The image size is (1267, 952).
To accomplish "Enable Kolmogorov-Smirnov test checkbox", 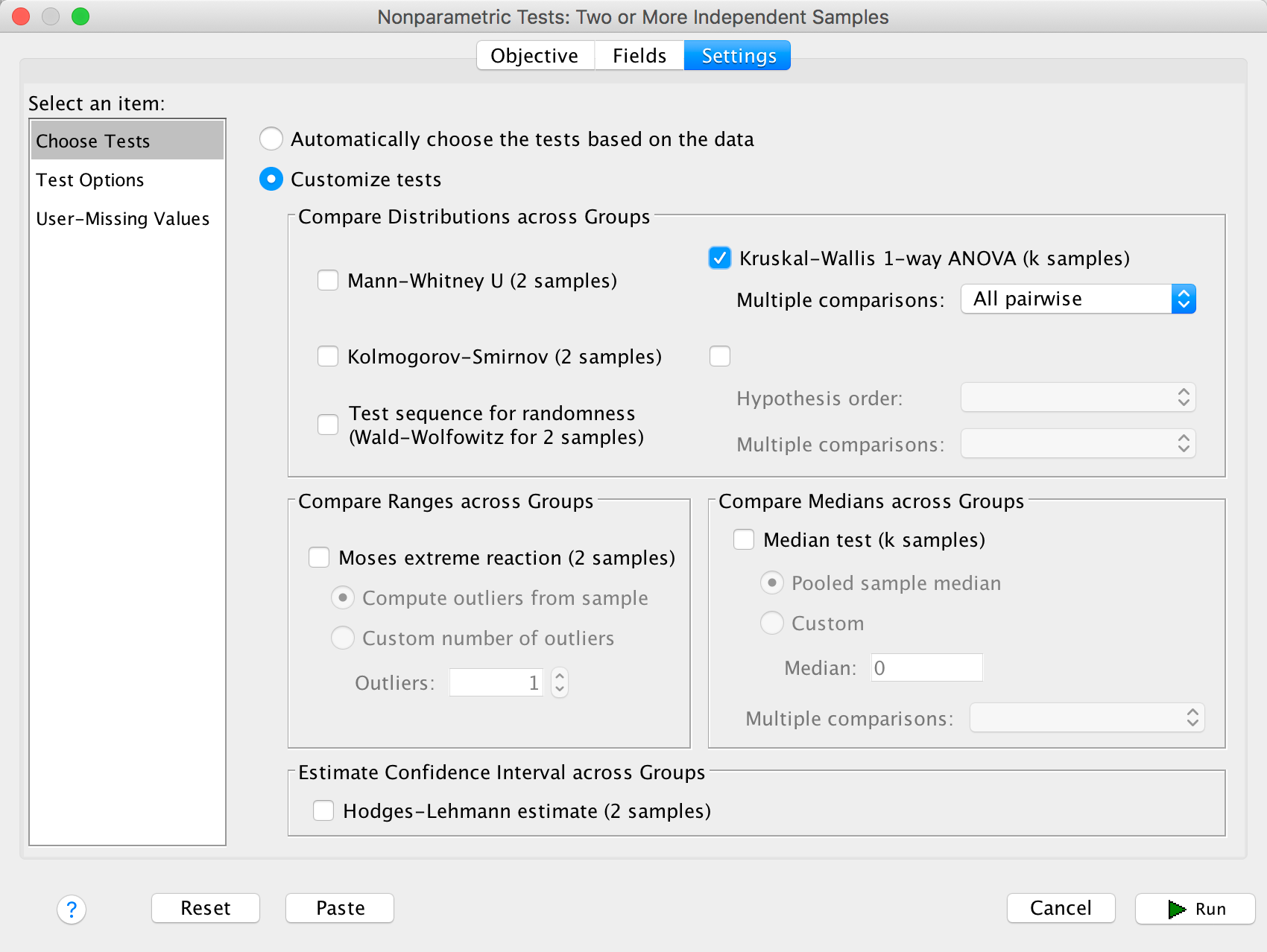I will click(328, 357).
